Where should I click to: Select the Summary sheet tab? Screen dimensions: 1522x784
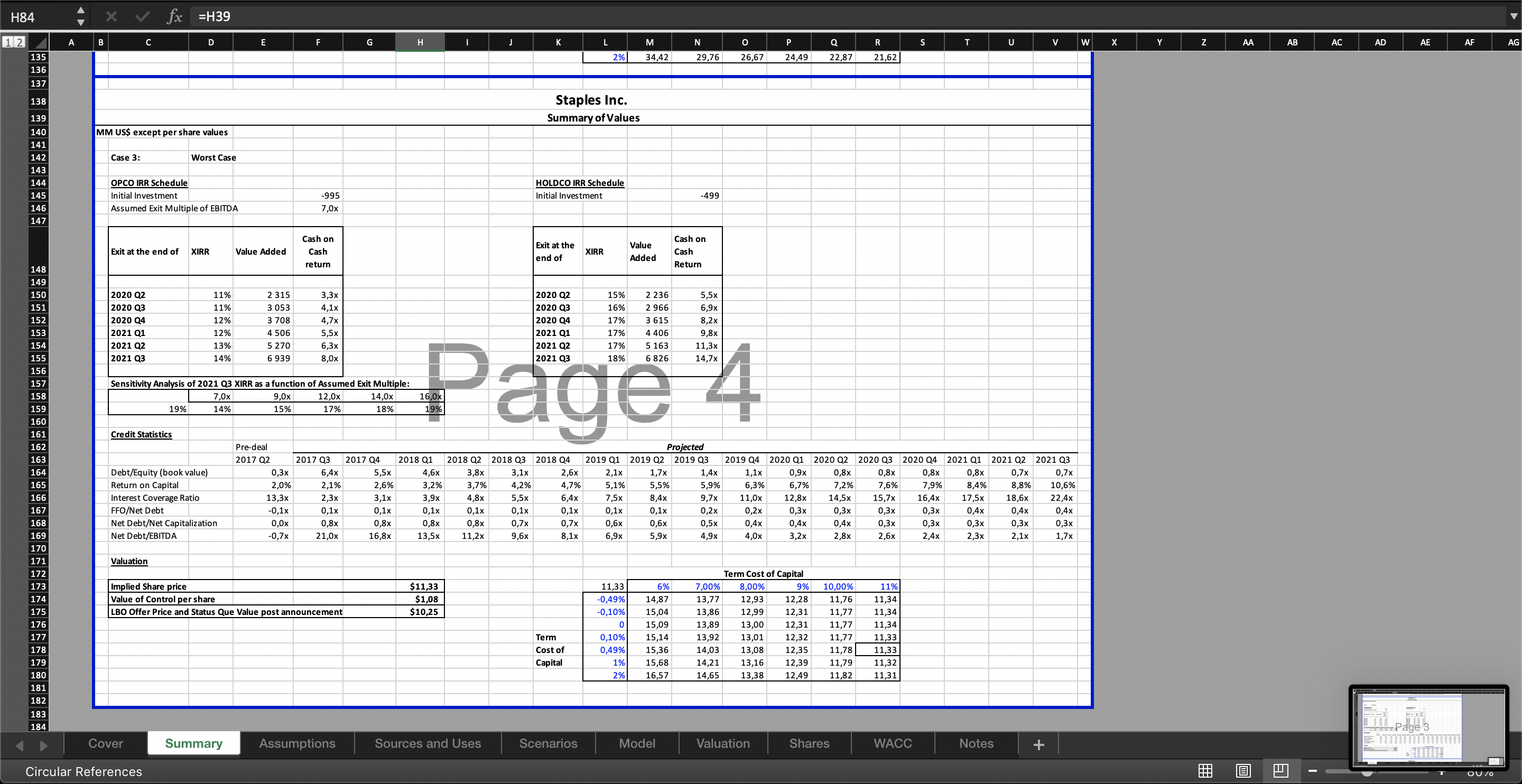[194, 743]
